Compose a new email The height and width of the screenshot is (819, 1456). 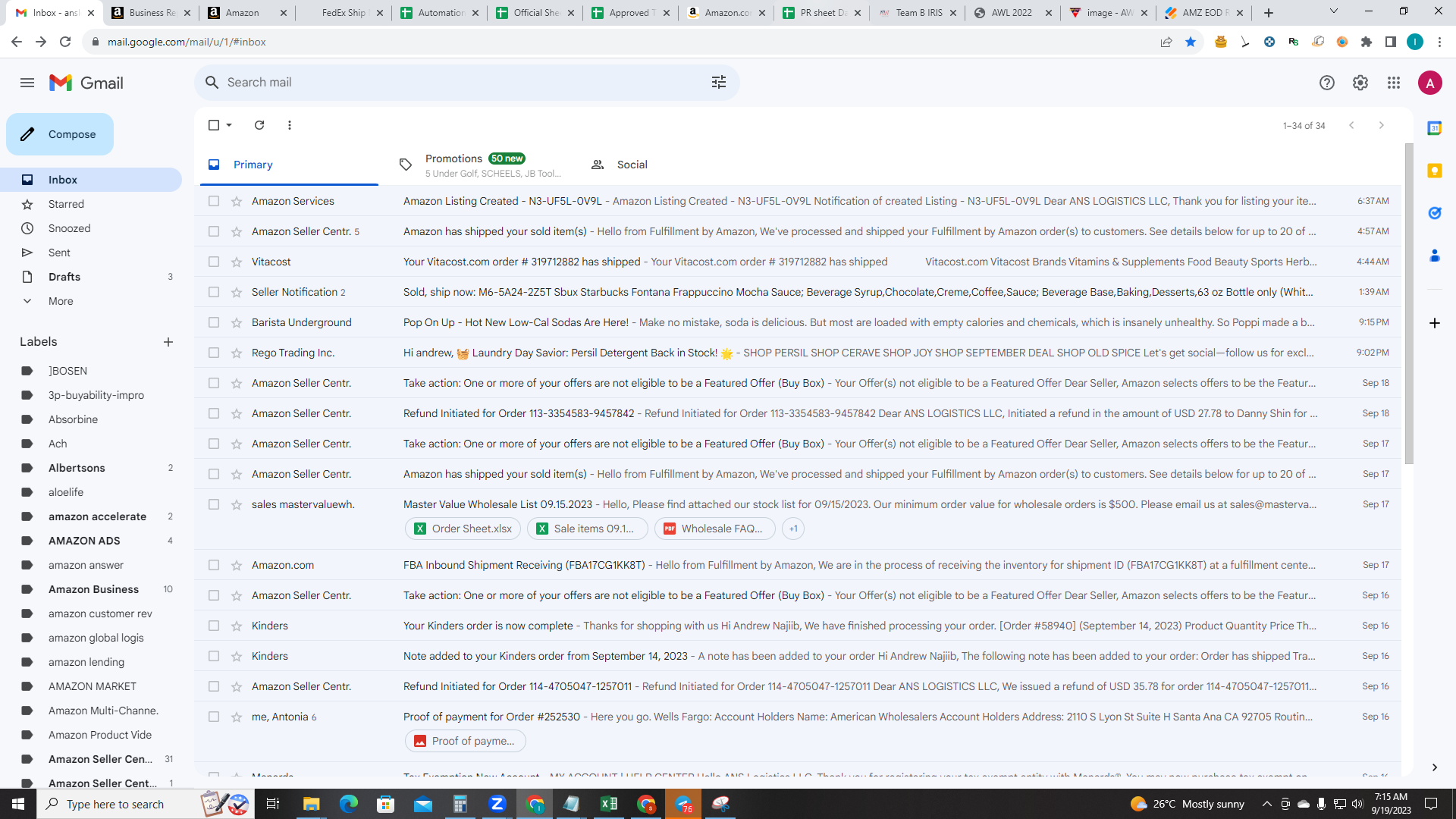[60, 134]
